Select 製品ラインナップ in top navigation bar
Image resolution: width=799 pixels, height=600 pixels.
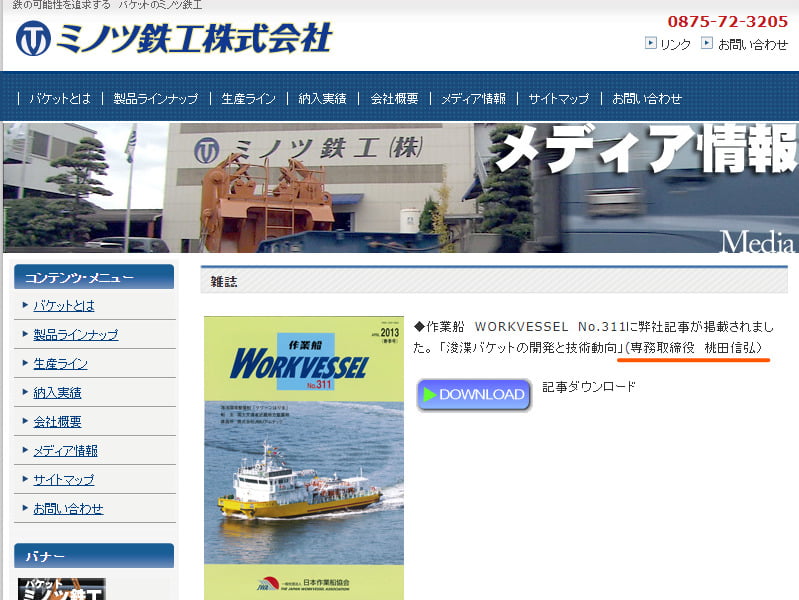tap(155, 98)
